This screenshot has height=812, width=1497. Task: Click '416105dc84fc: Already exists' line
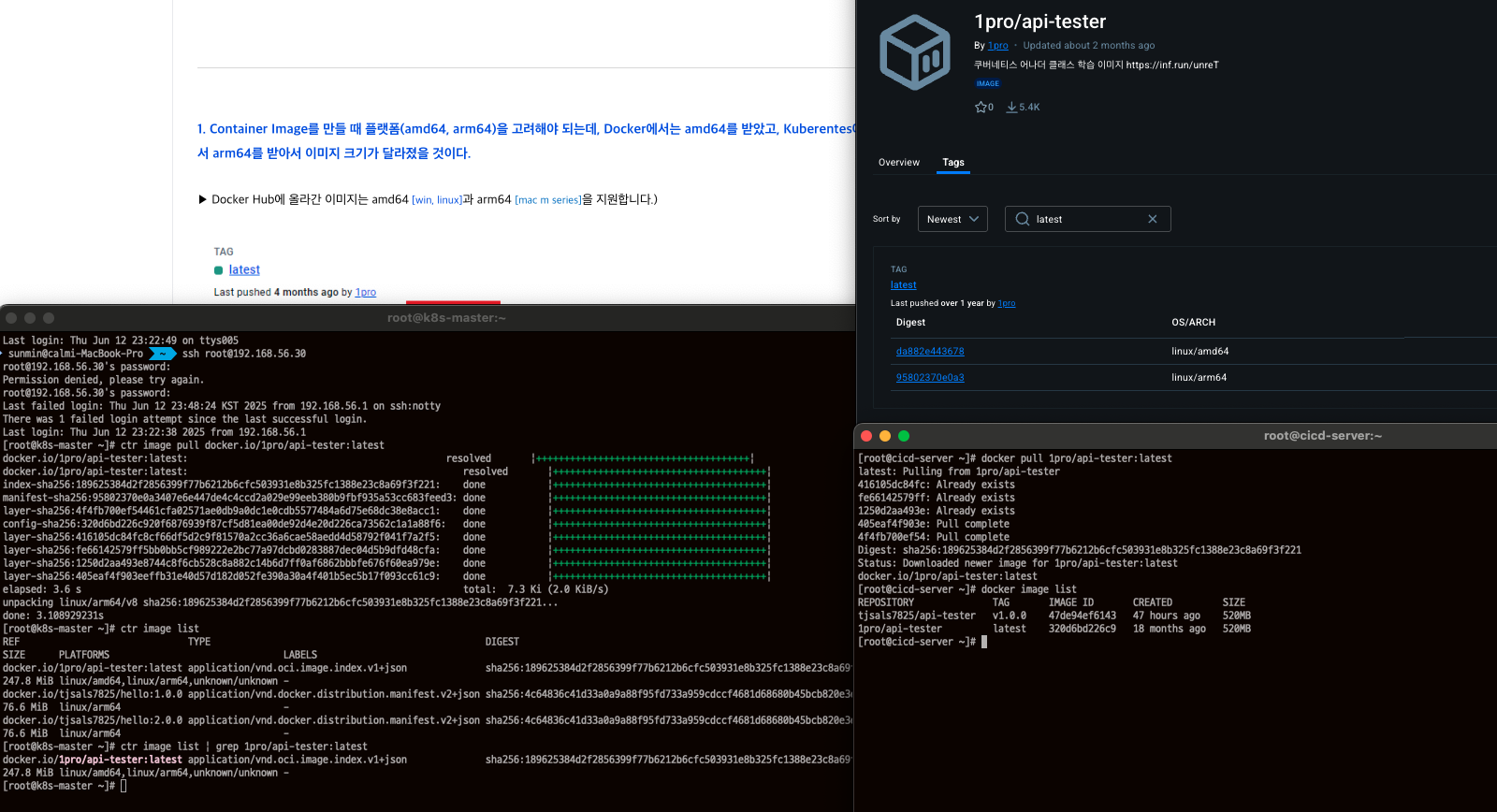click(x=937, y=485)
